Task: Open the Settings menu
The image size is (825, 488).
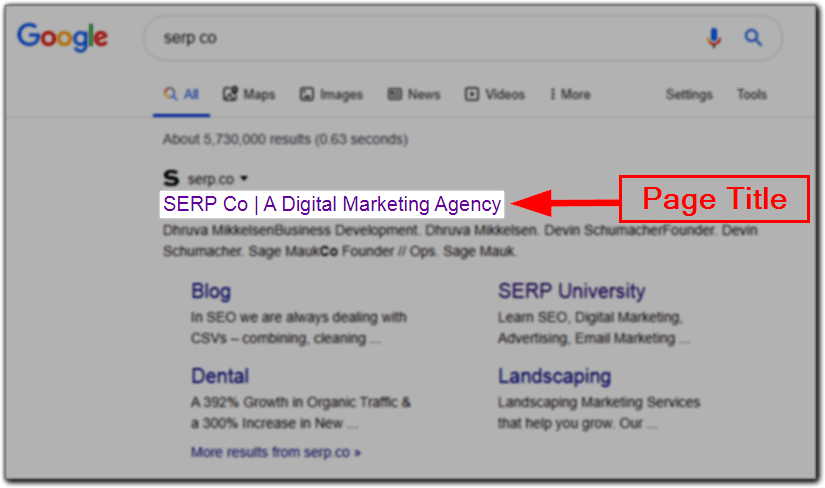Action: pyautogui.click(x=689, y=95)
